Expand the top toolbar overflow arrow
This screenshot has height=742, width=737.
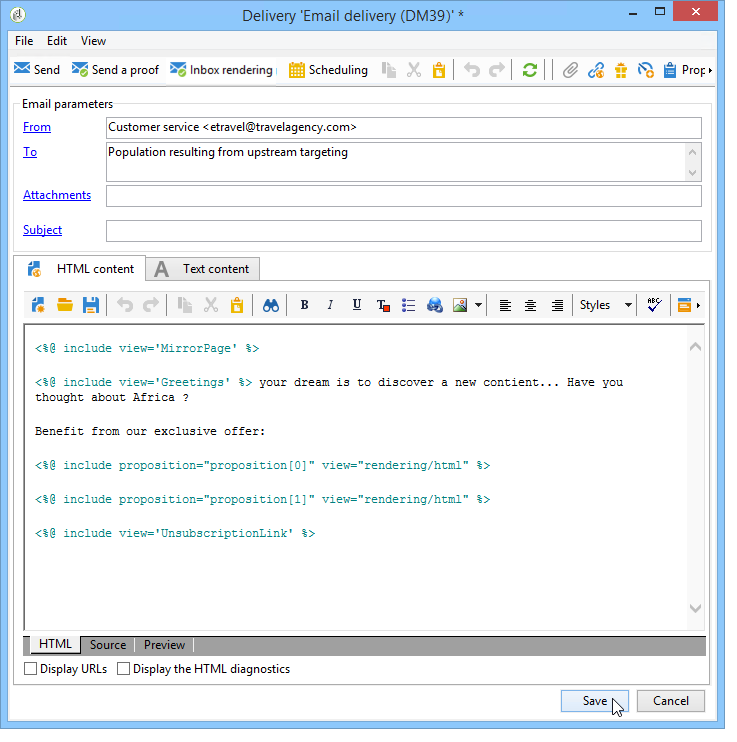point(710,70)
